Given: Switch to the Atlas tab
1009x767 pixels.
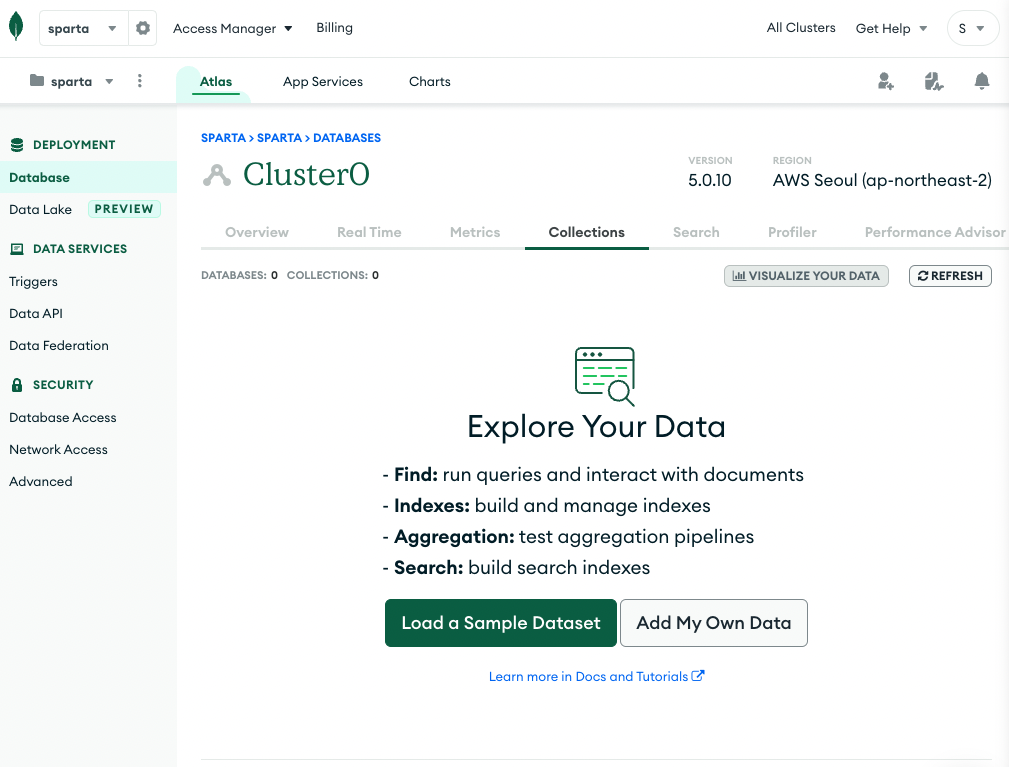Looking at the screenshot, I should coord(216,82).
